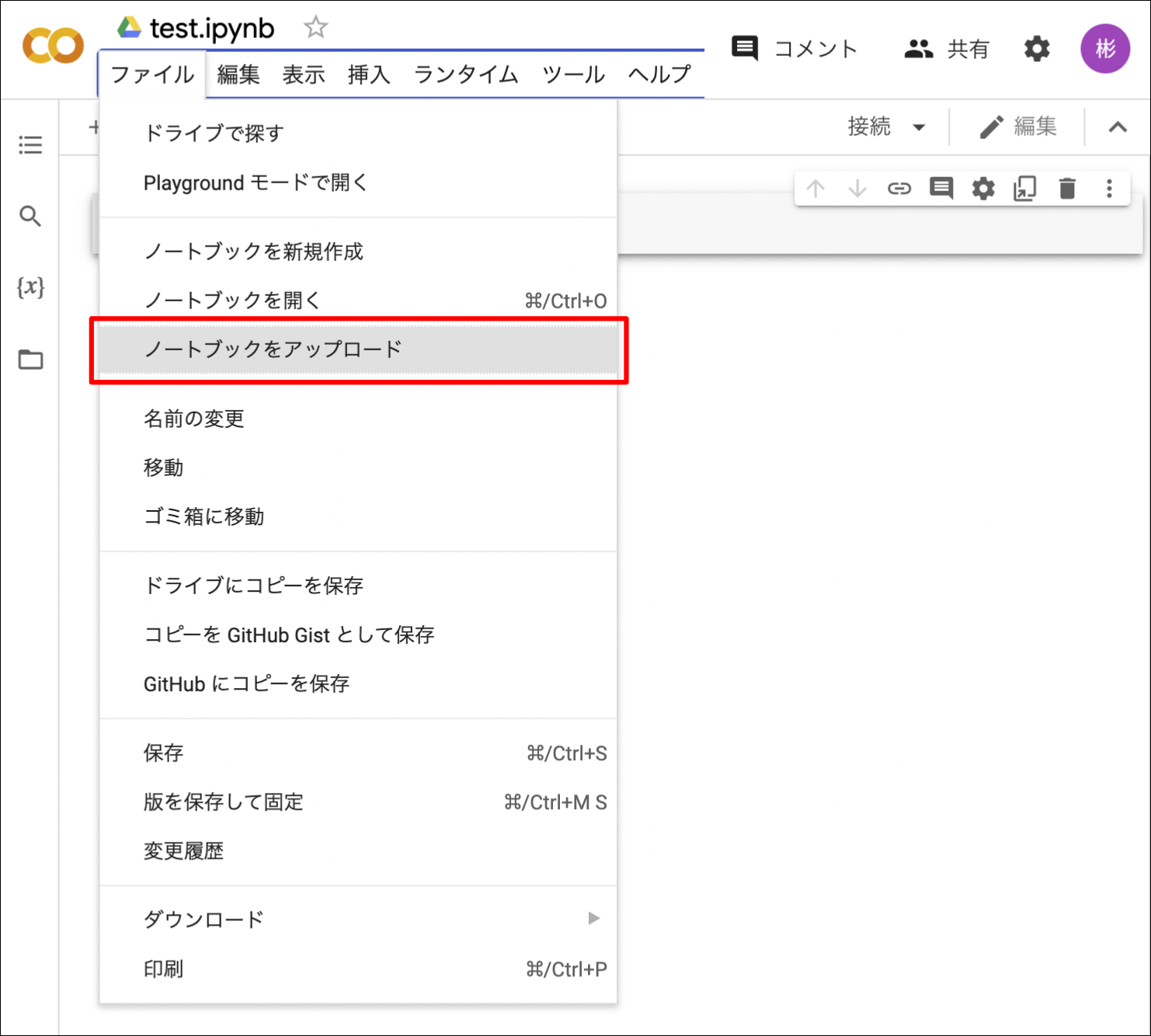
Task: Copy a link to the cell
Action: [x=899, y=188]
